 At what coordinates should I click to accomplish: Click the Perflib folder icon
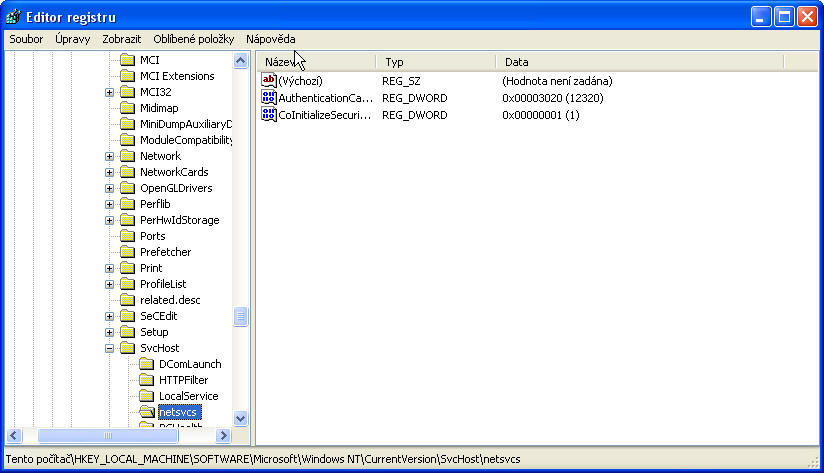(127, 204)
